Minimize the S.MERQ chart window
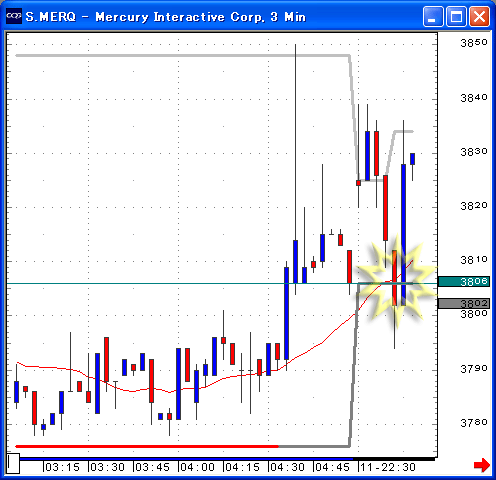This screenshot has height=480, width=496. 433,16
